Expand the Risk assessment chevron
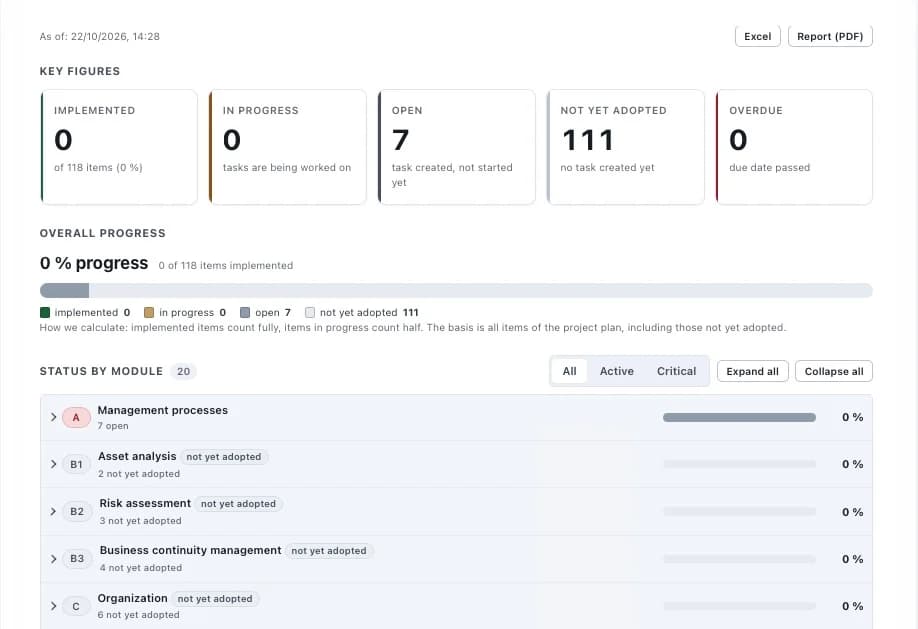 (53, 511)
